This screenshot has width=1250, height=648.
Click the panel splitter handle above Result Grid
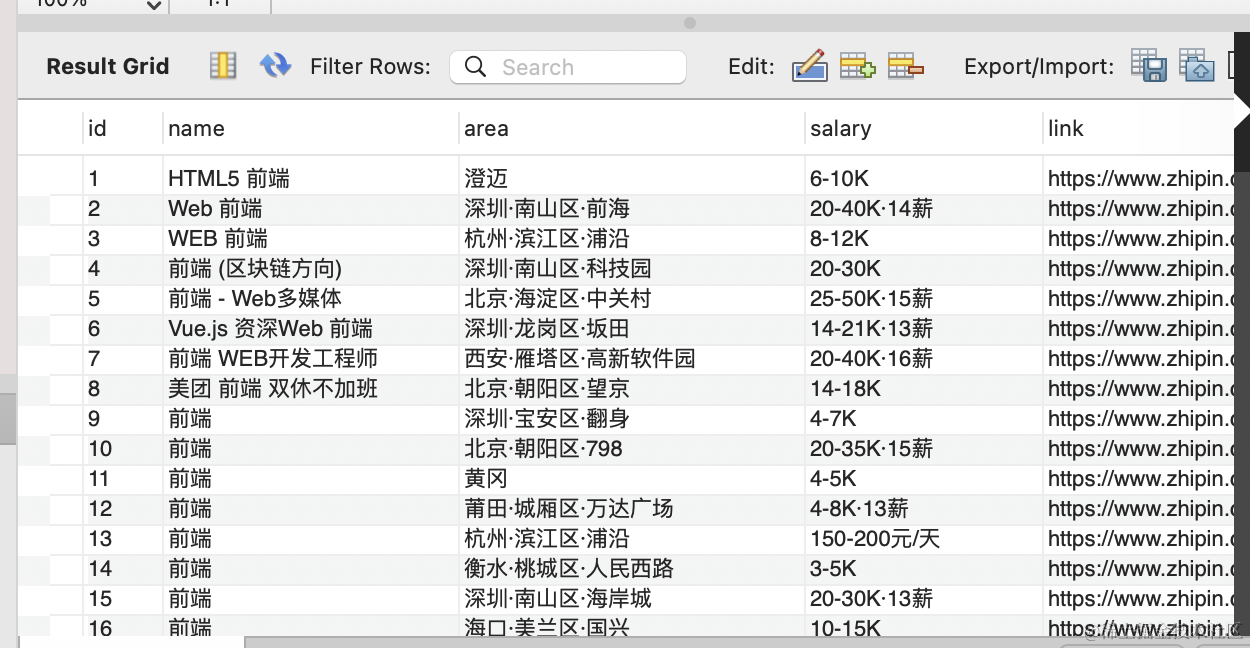689,23
